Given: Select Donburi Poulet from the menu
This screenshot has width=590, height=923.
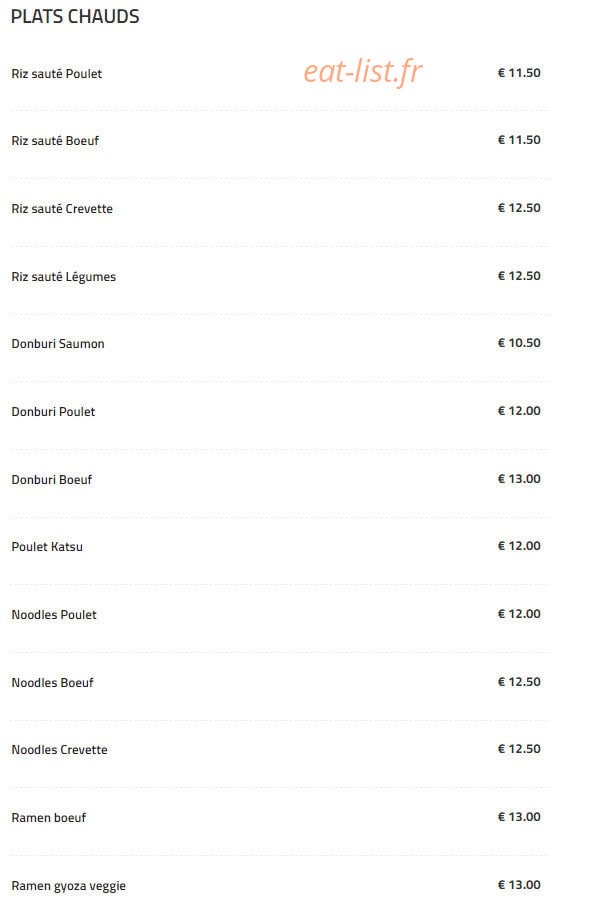Looking at the screenshot, I should click(53, 411).
